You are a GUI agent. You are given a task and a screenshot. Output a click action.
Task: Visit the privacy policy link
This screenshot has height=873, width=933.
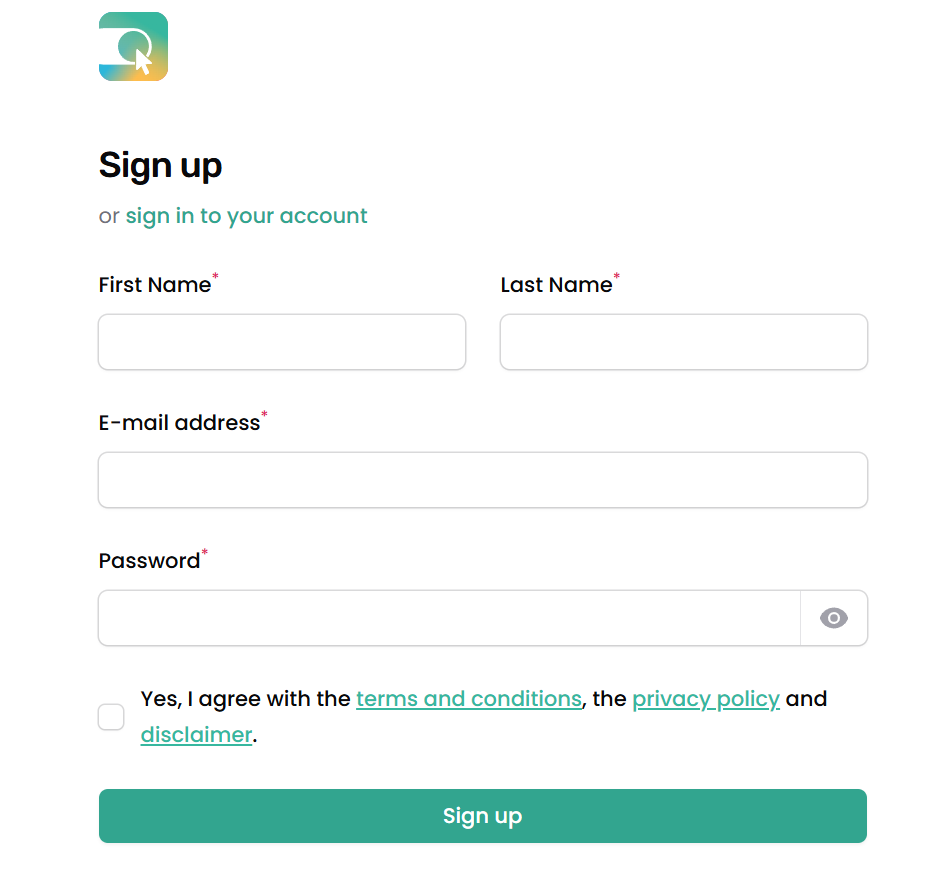pos(705,699)
